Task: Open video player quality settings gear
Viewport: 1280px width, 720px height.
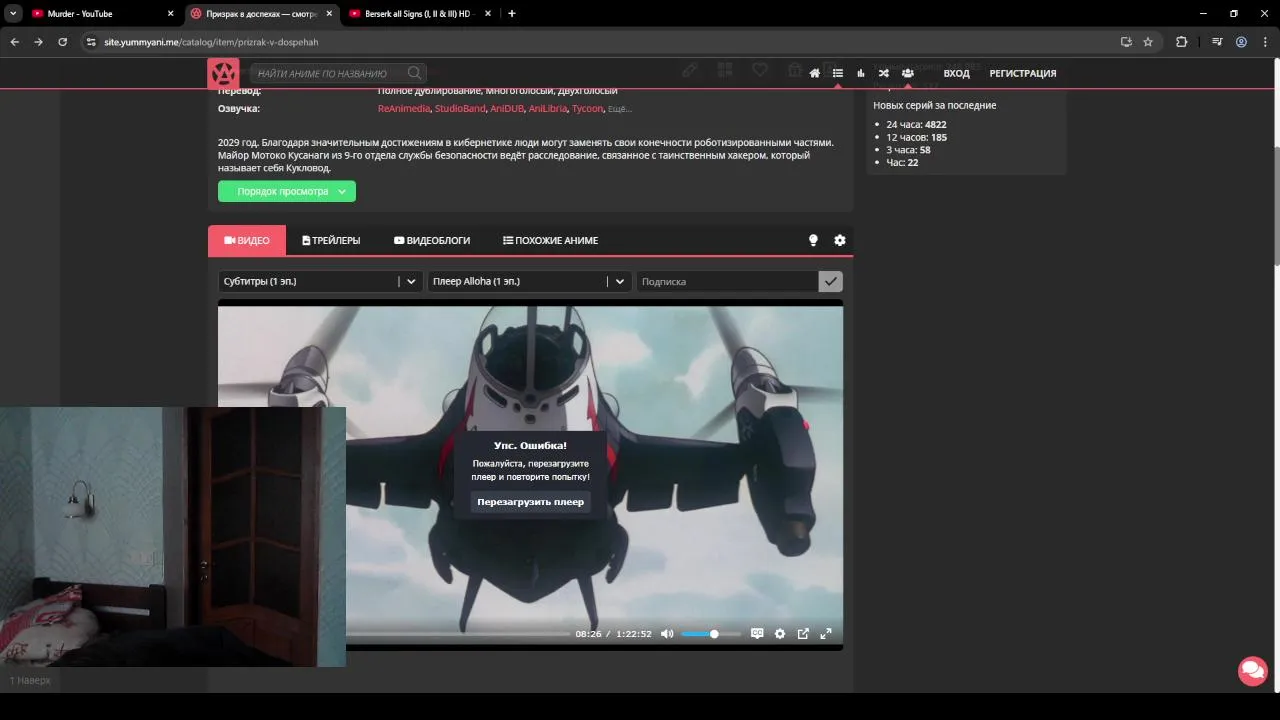Action: pyautogui.click(x=780, y=634)
